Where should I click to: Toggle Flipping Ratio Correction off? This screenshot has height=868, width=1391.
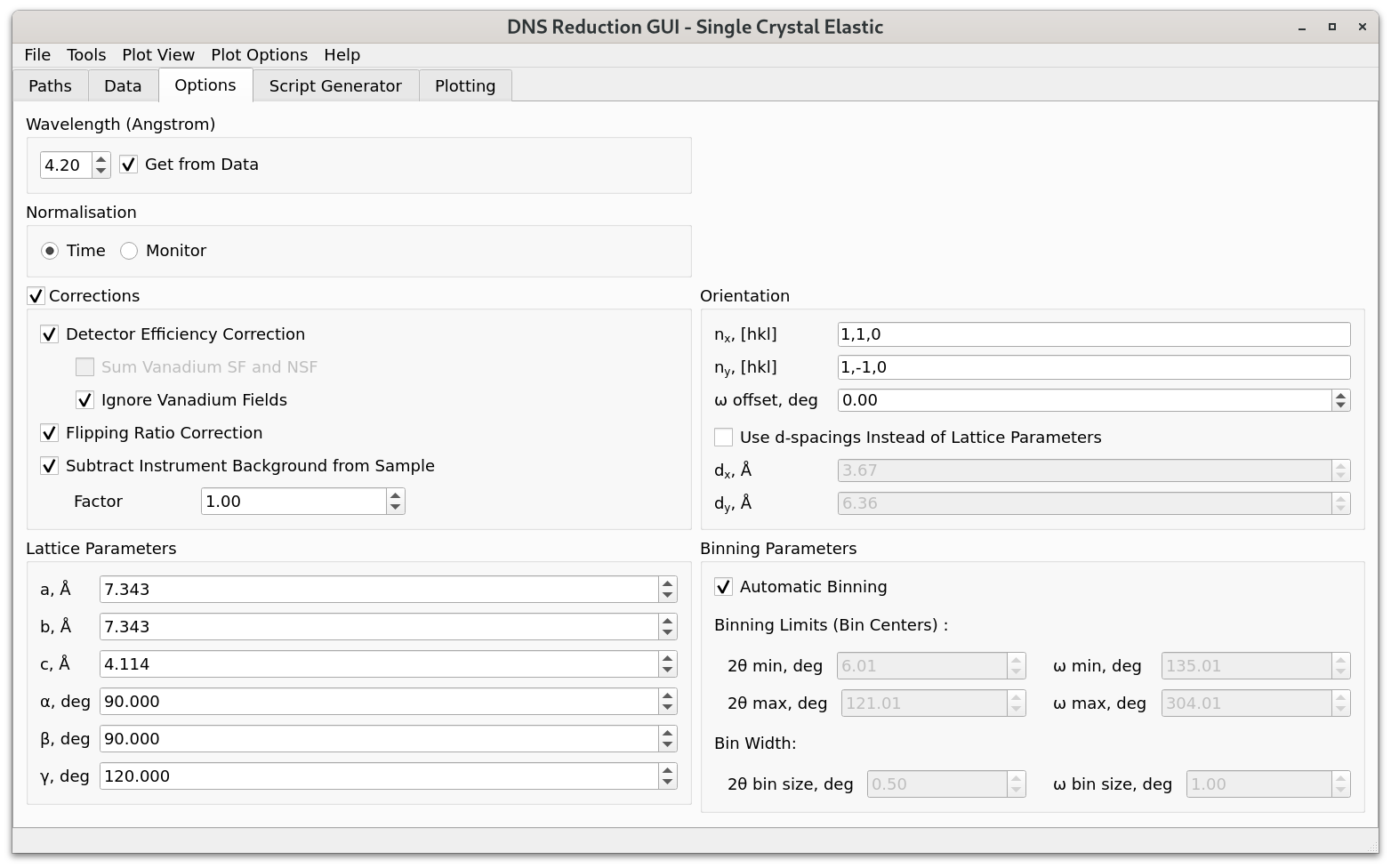[50, 433]
